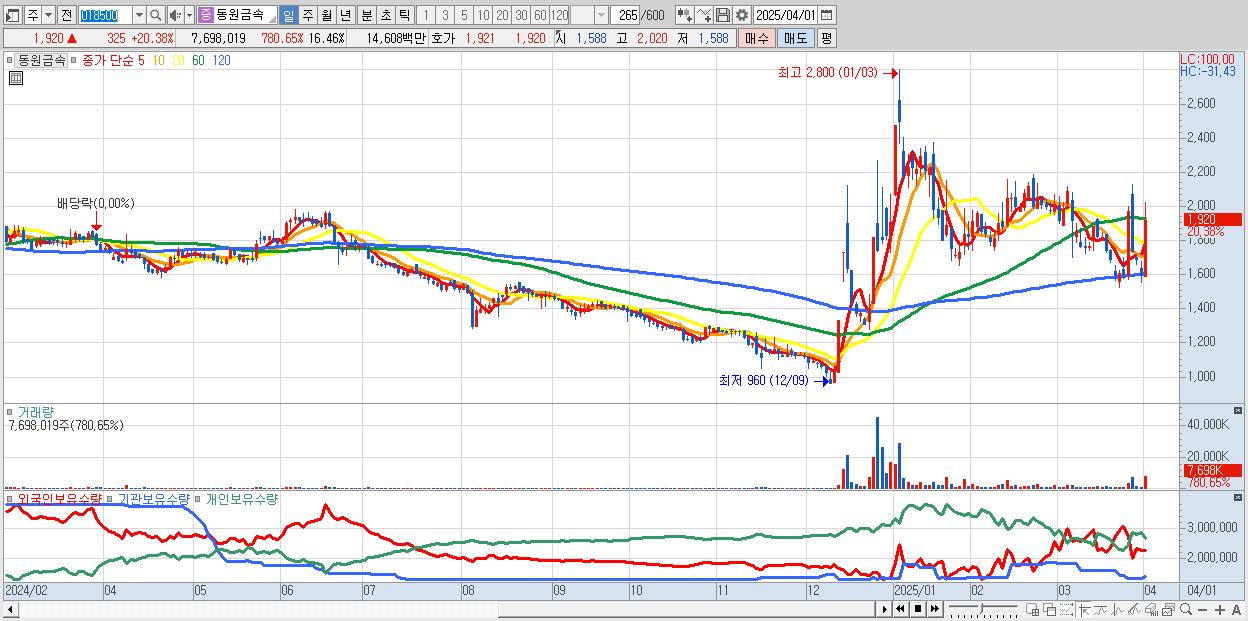Click the A text icon in bottom toolbar

click(x=1237, y=609)
